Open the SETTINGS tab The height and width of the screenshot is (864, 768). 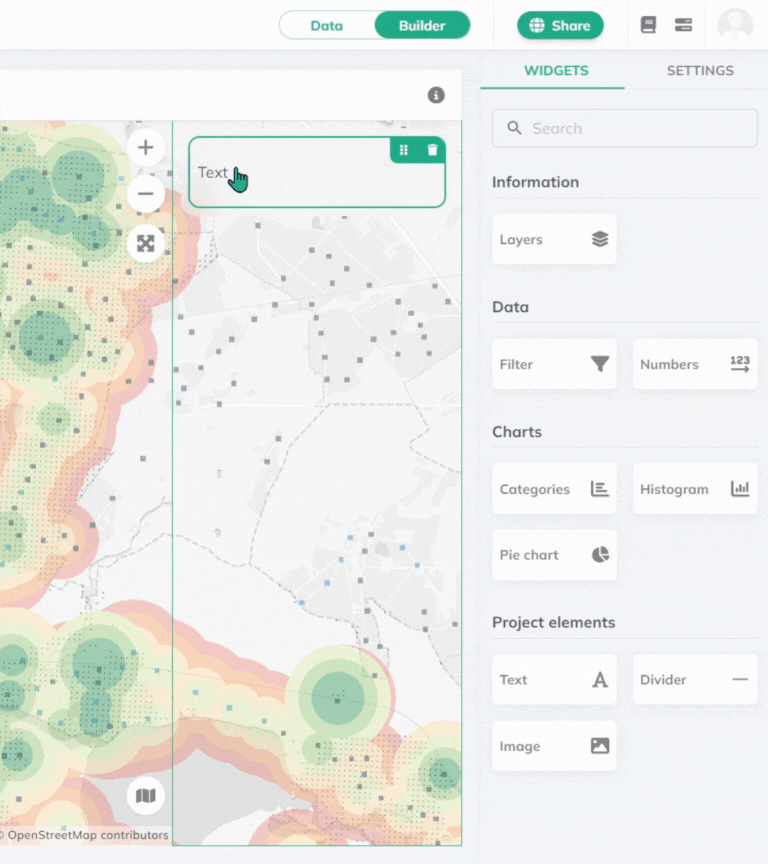coord(700,71)
